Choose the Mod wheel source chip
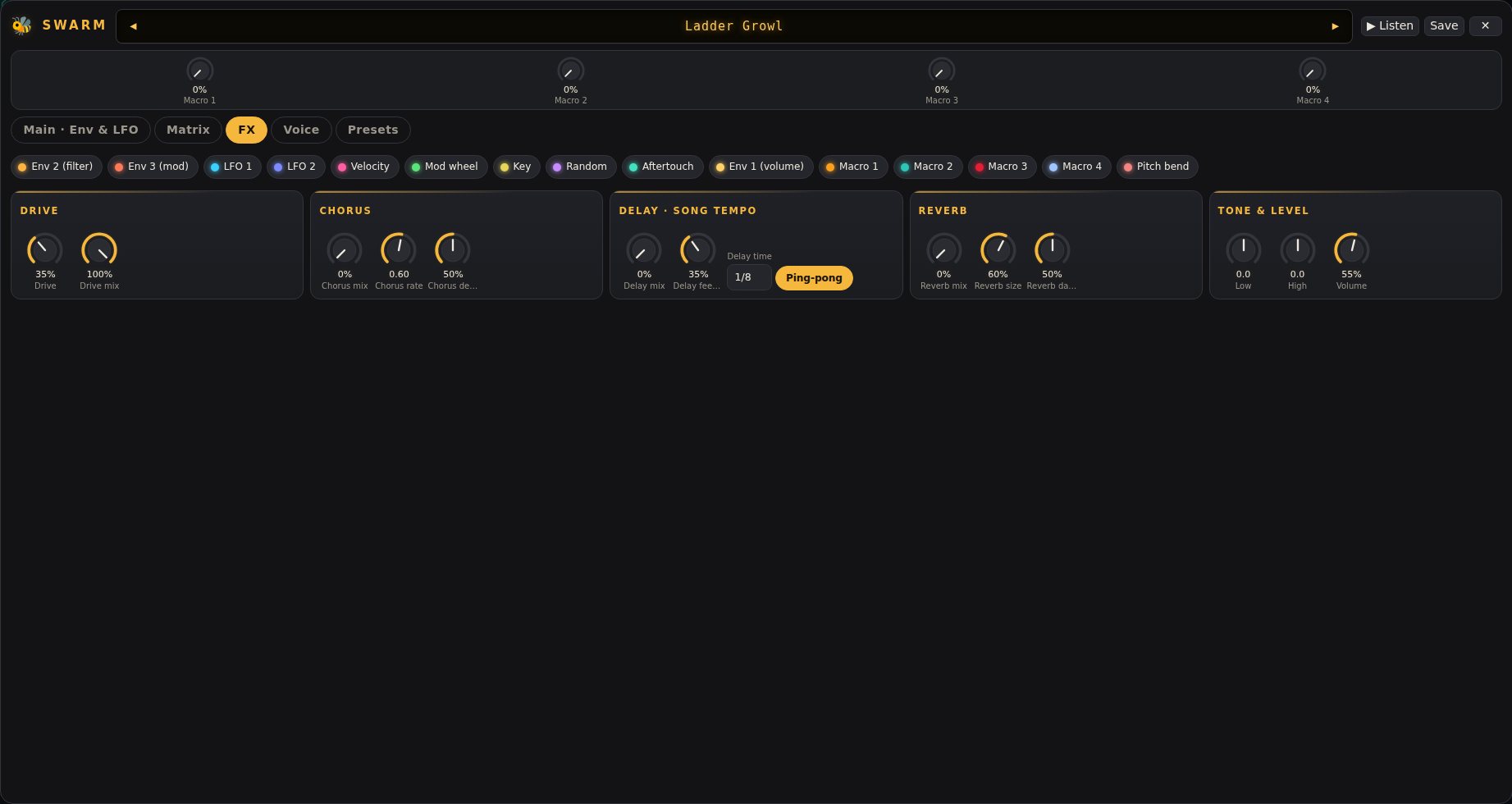This screenshot has height=804, width=1512. tap(445, 167)
